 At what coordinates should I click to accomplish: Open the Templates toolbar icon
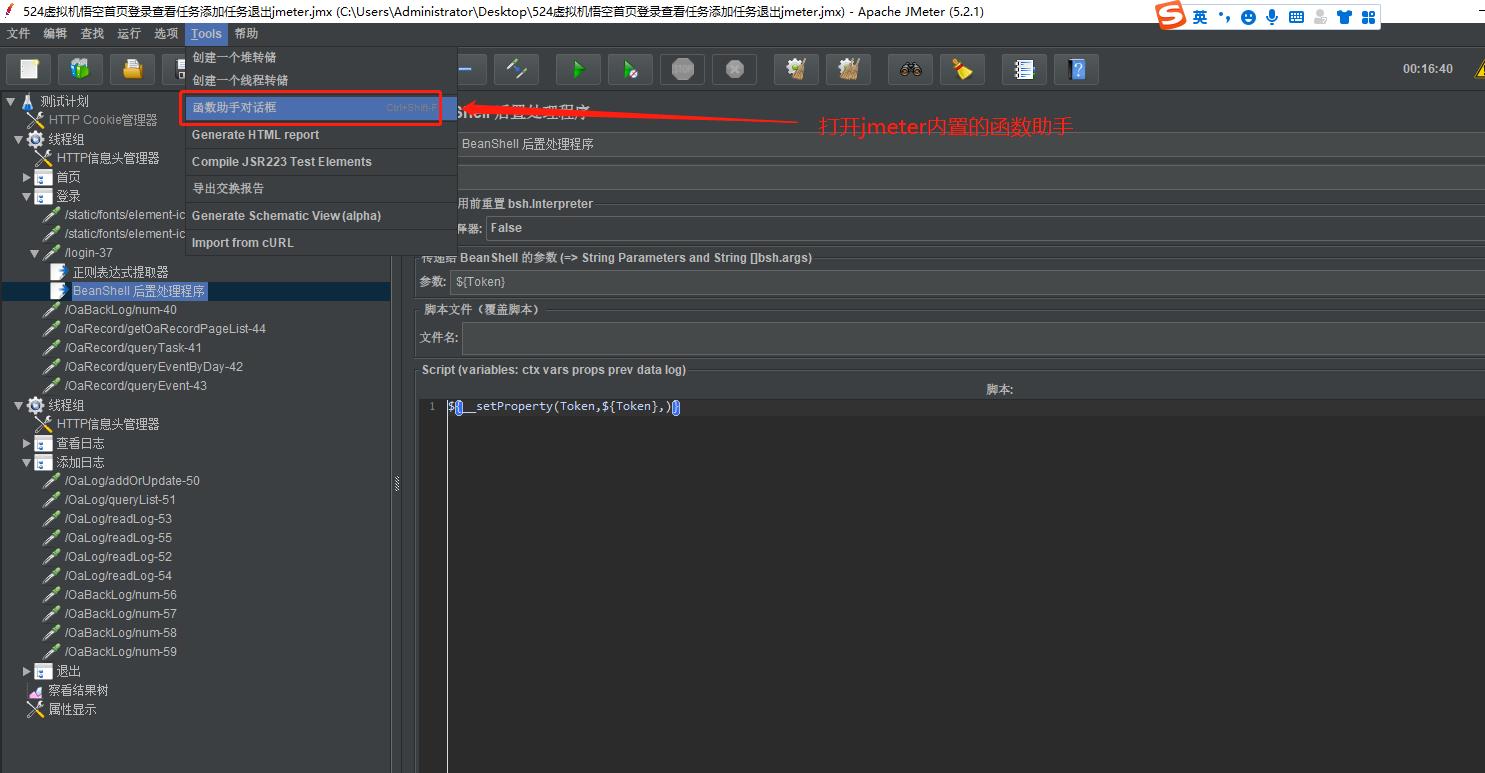point(81,69)
